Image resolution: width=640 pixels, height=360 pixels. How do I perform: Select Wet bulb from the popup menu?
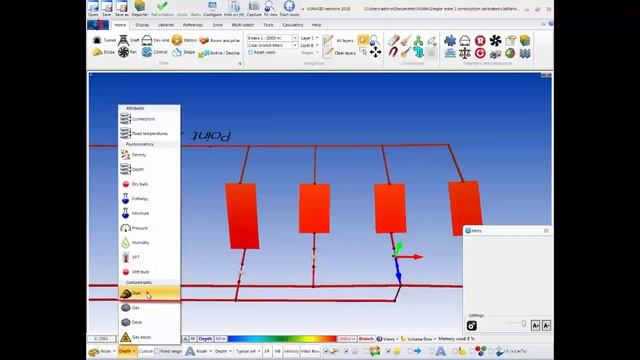click(149, 271)
